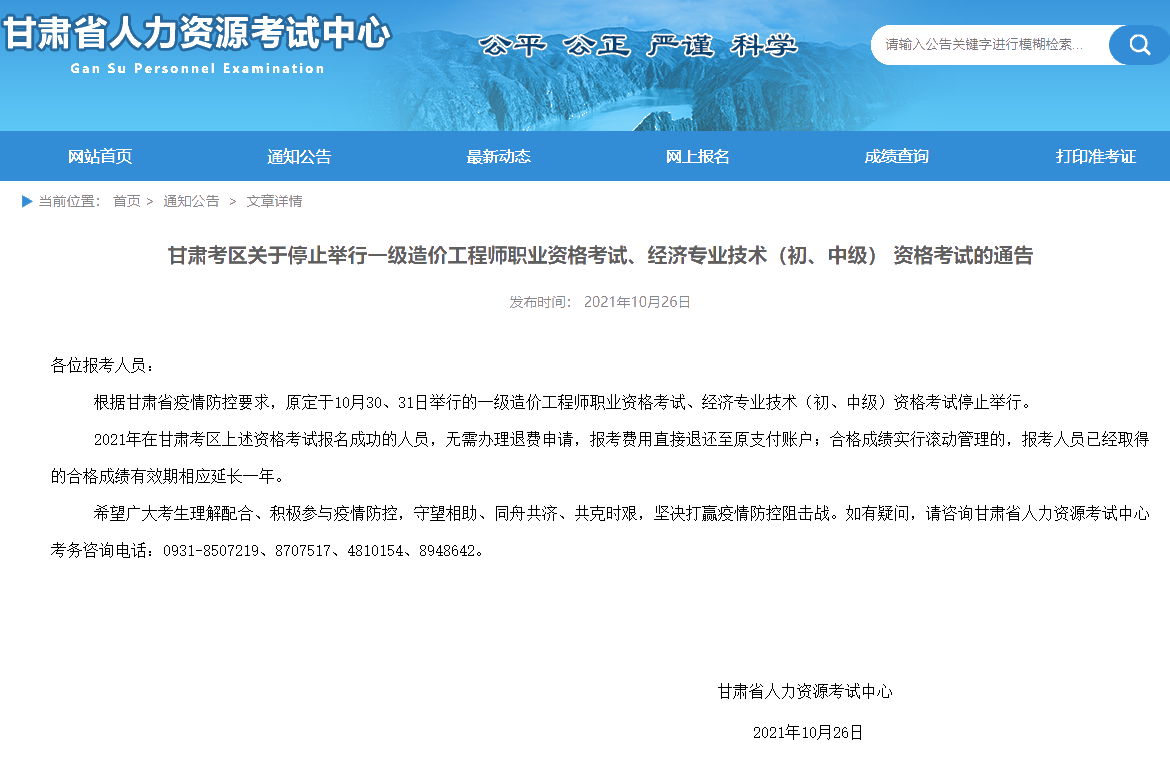
Task: Focus the announcement keyword search field
Action: (989, 45)
